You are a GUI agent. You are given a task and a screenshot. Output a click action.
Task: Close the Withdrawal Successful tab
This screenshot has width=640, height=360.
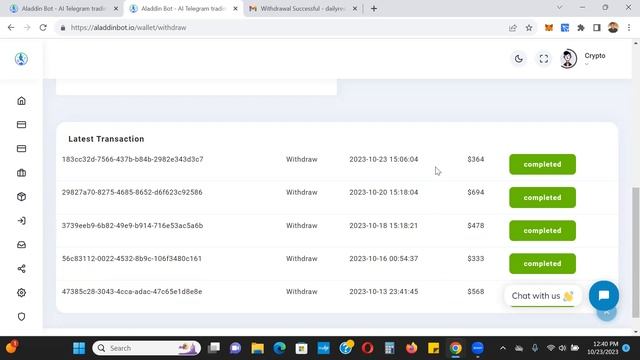tap(355, 9)
